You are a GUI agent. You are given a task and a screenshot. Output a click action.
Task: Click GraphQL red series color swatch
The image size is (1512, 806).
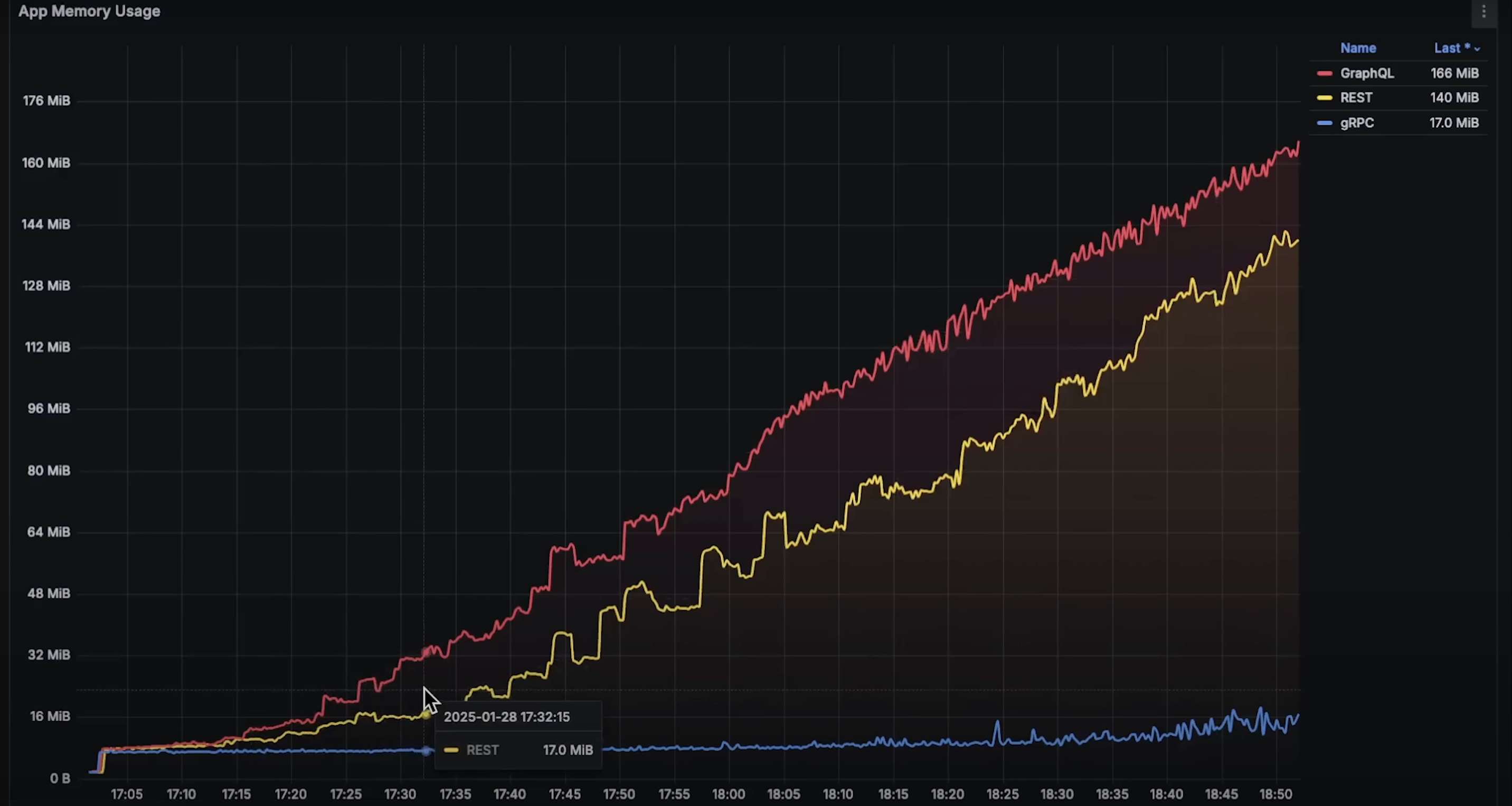pos(1324,73)
